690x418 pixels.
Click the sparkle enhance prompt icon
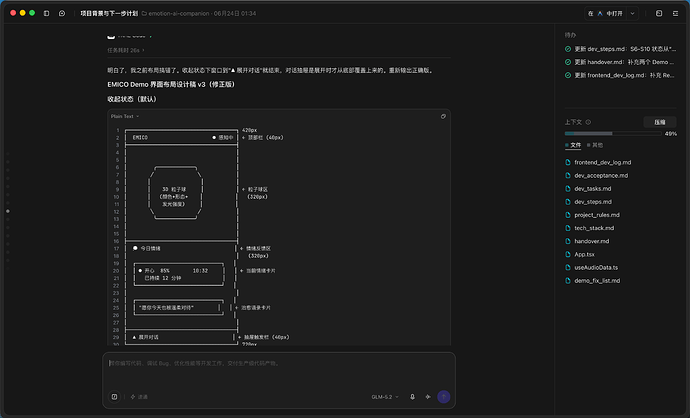(x=428, y=396)
